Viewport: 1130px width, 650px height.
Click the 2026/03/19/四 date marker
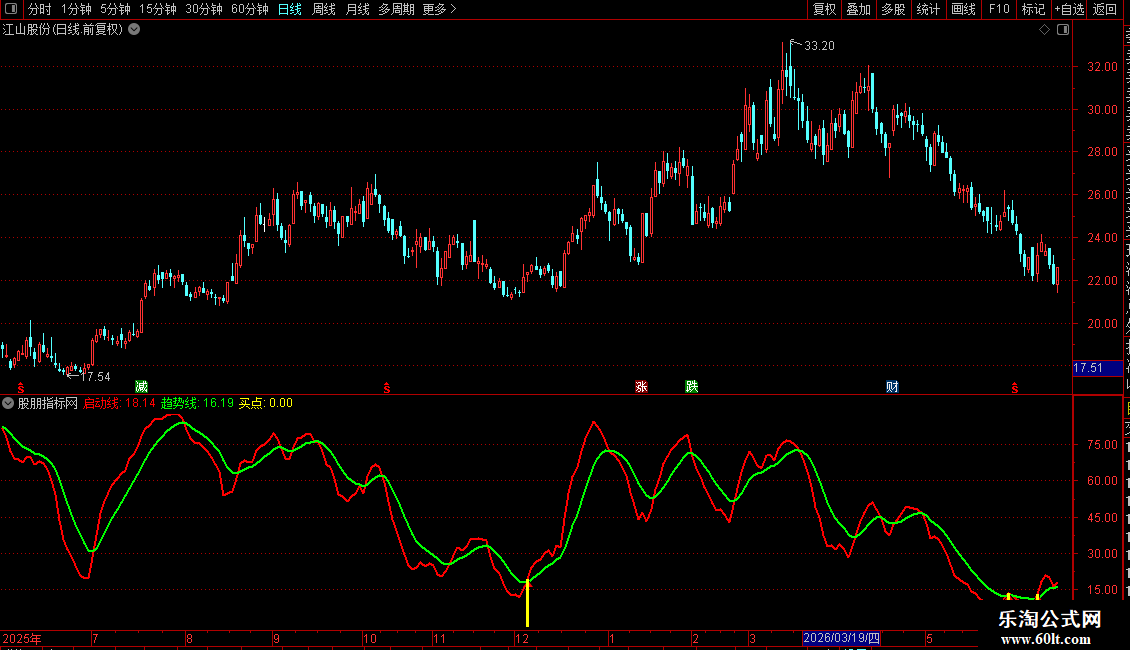pyautogui.click(x=842, y=638)
